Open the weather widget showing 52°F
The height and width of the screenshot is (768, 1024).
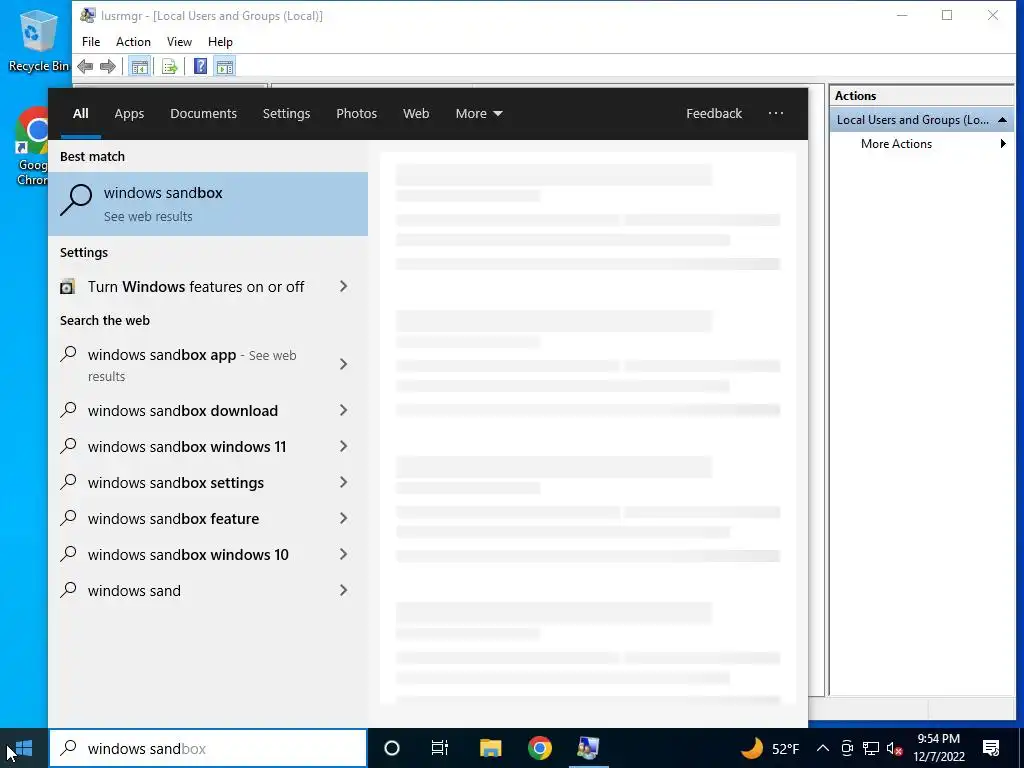pos(769,748)
